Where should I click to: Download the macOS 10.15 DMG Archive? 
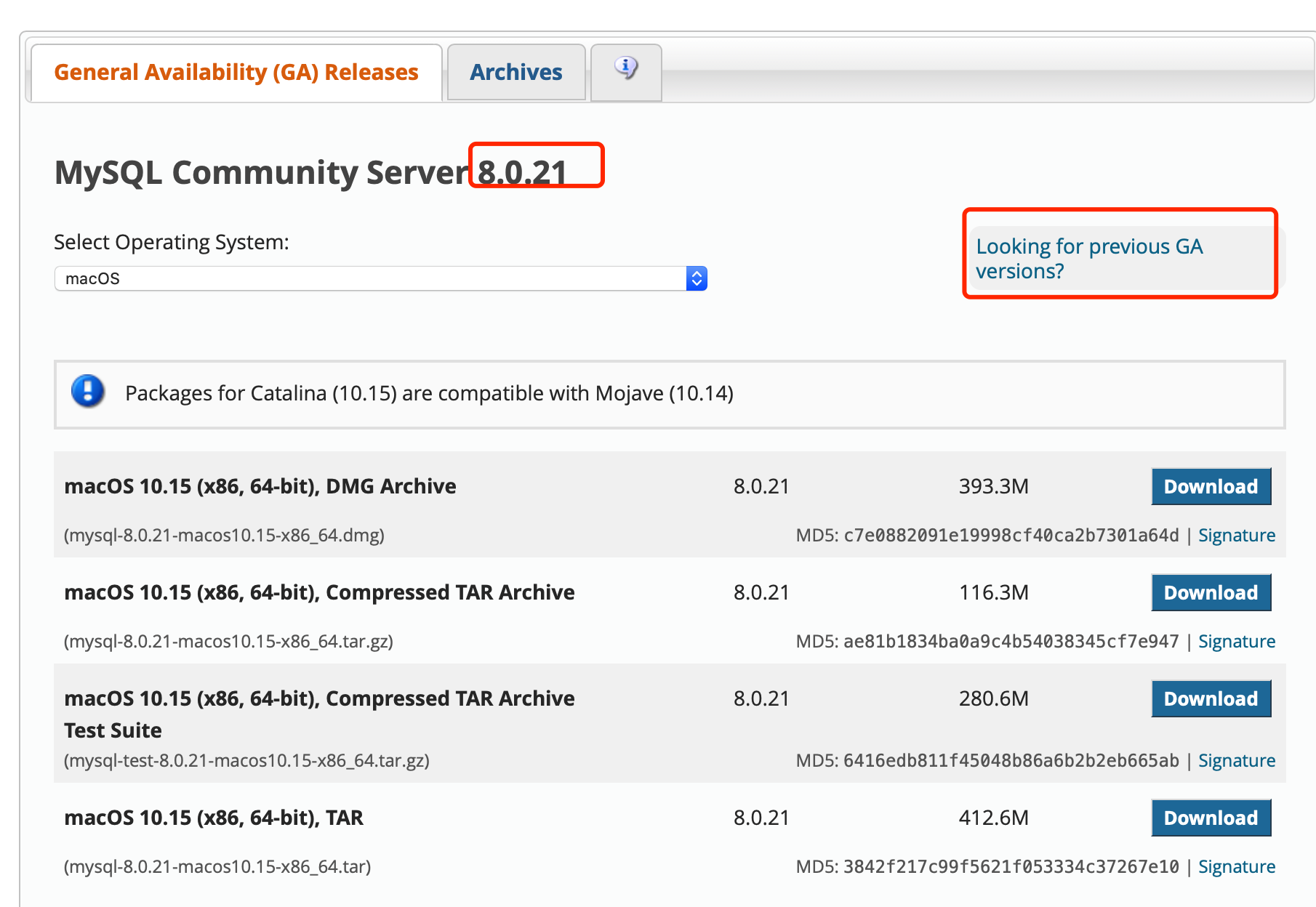(1211, 487)
